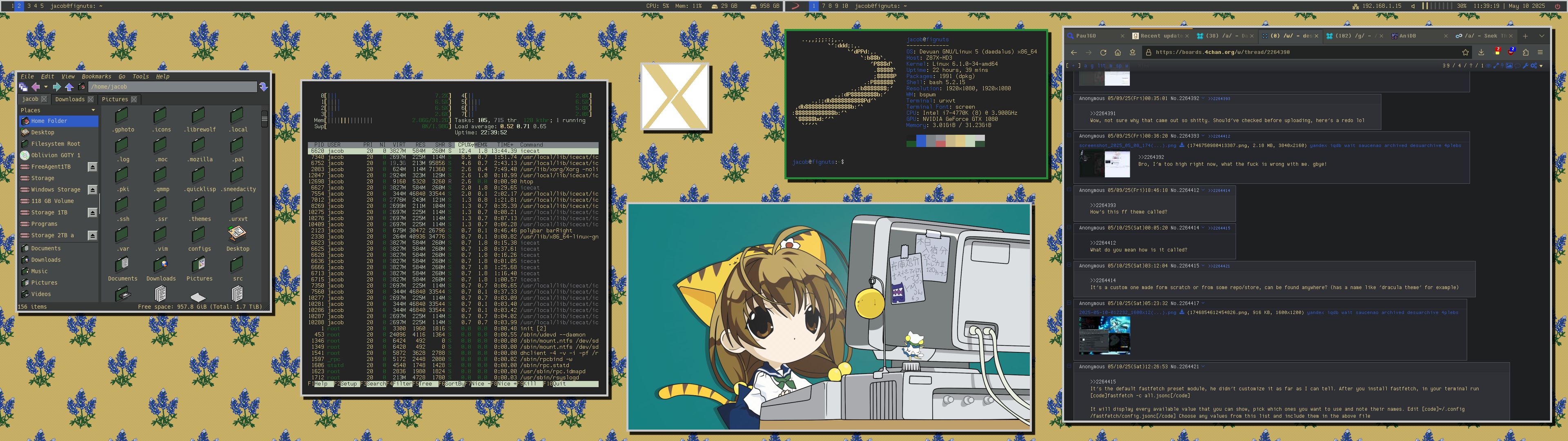Hide post No.2264393 using its minus toggle
1568x441 pixels.
coord(1069,135)
